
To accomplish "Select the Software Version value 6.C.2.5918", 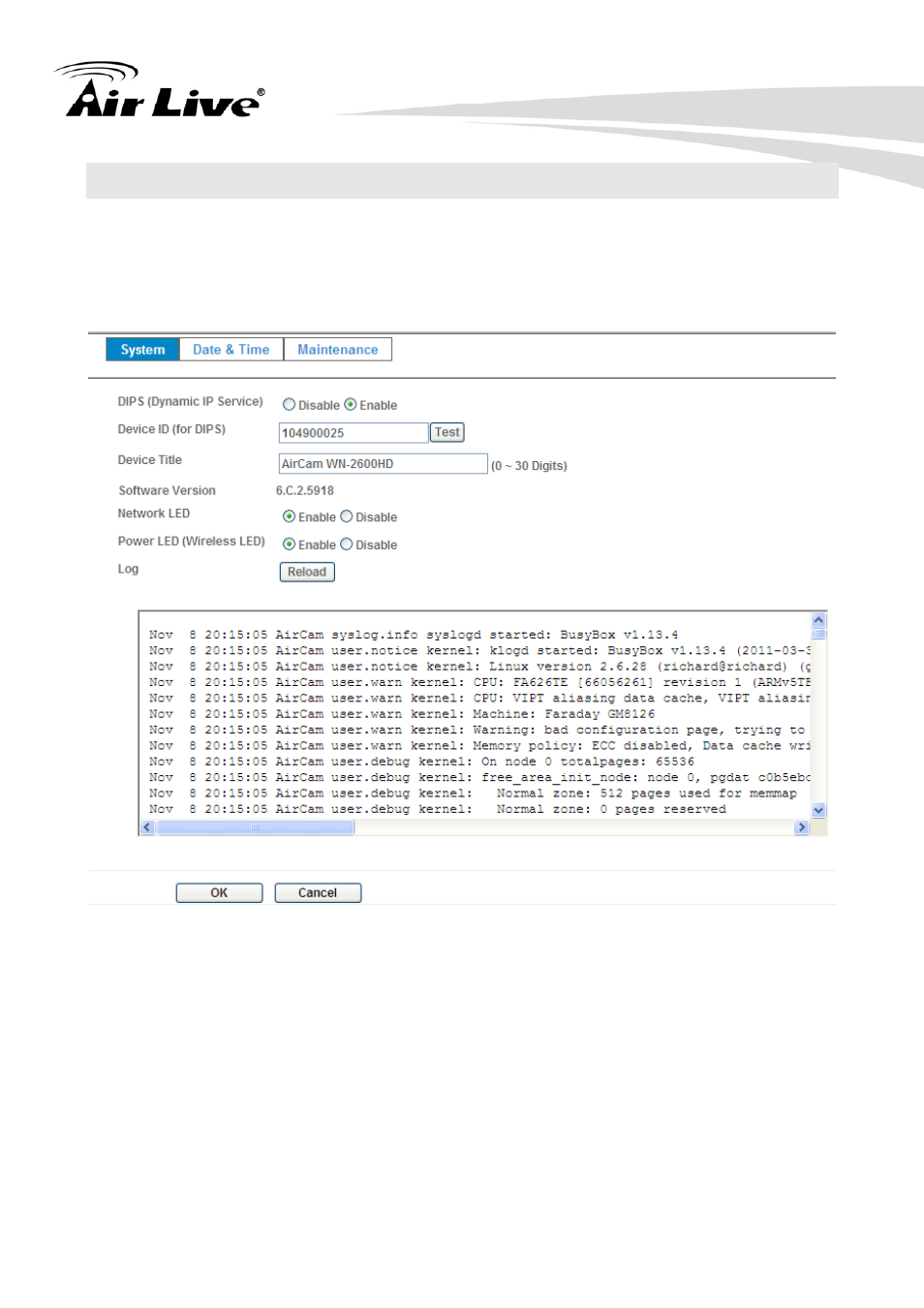I will 305,491.
